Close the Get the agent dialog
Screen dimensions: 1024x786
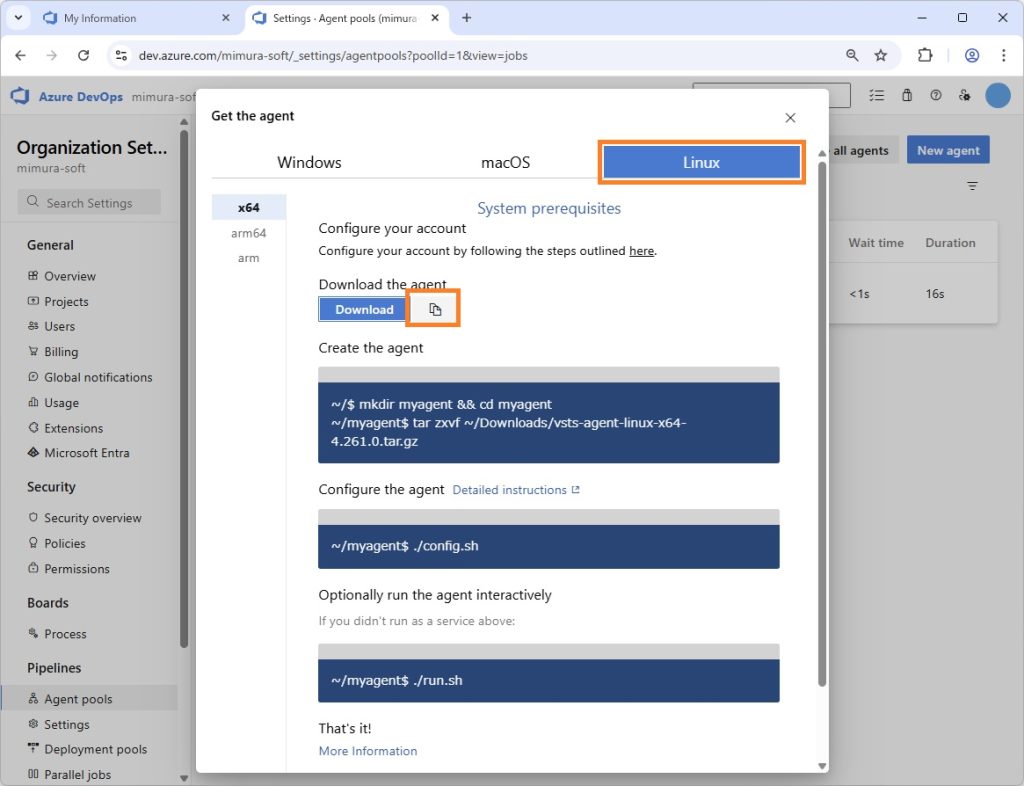click(x=790, y=118)
